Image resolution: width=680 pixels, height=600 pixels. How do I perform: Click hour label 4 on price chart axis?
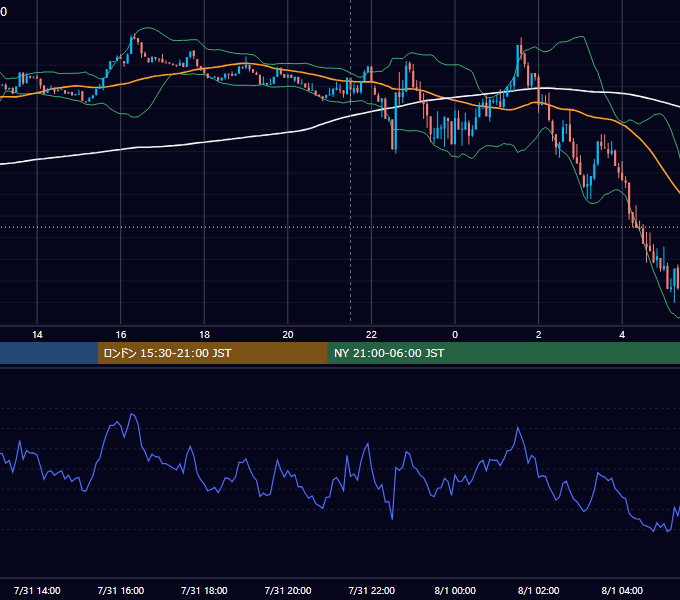point(622,335)
